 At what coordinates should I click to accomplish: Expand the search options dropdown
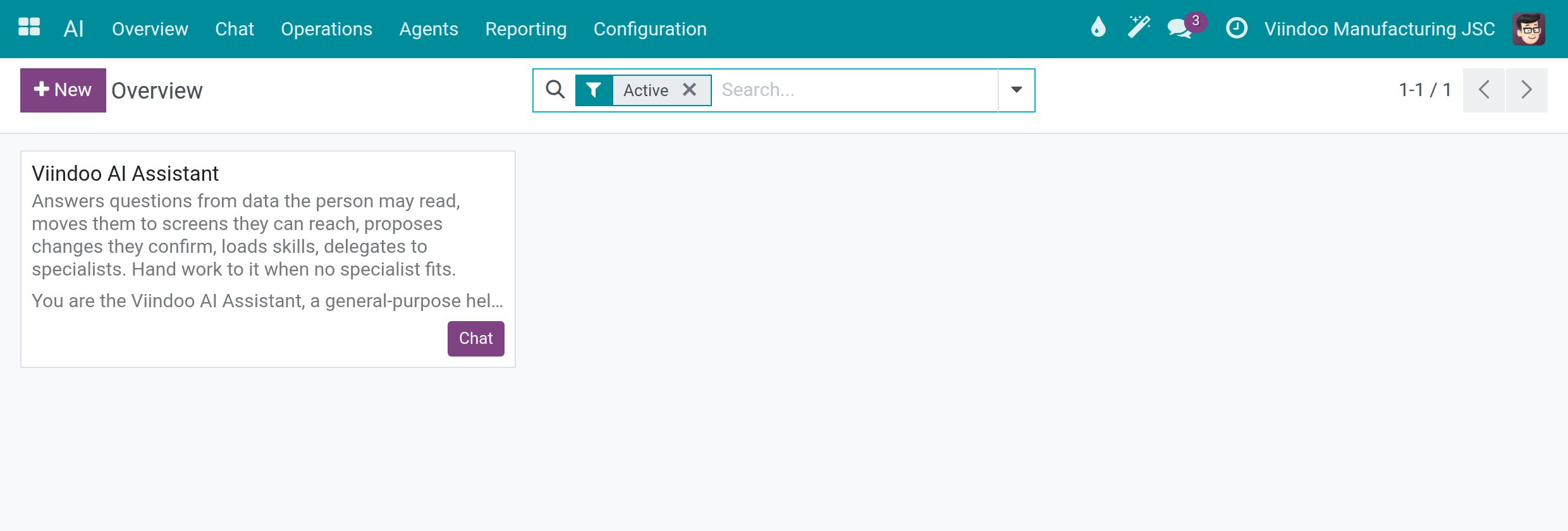(1016, 90)
